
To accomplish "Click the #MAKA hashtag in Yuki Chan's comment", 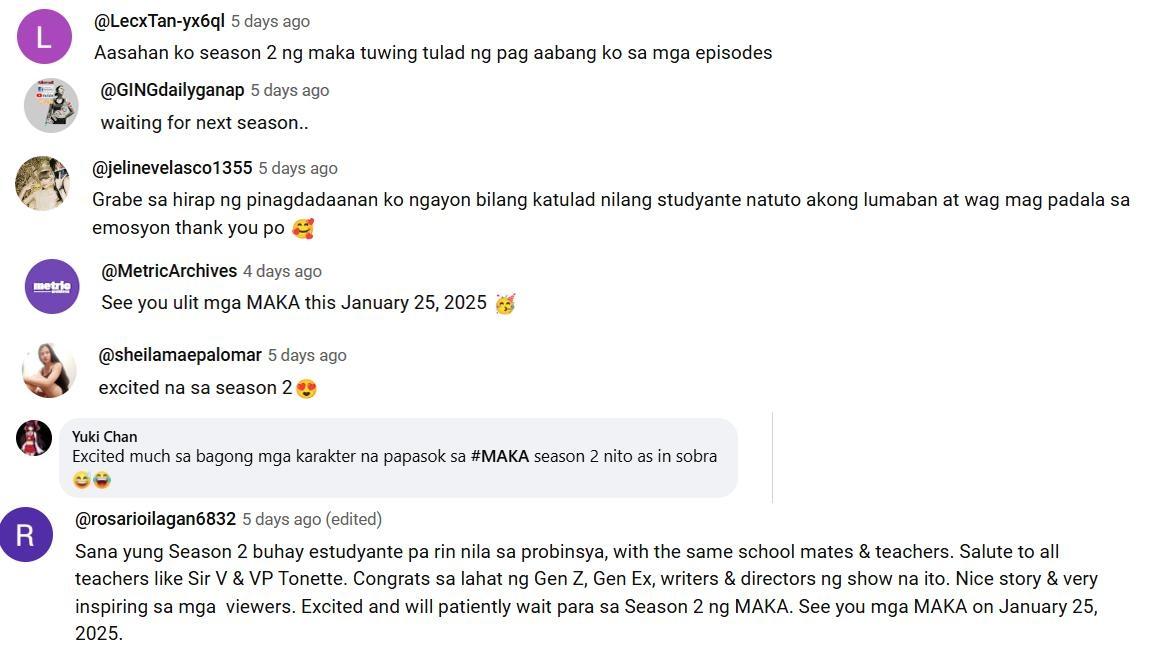I will point(499,456).
